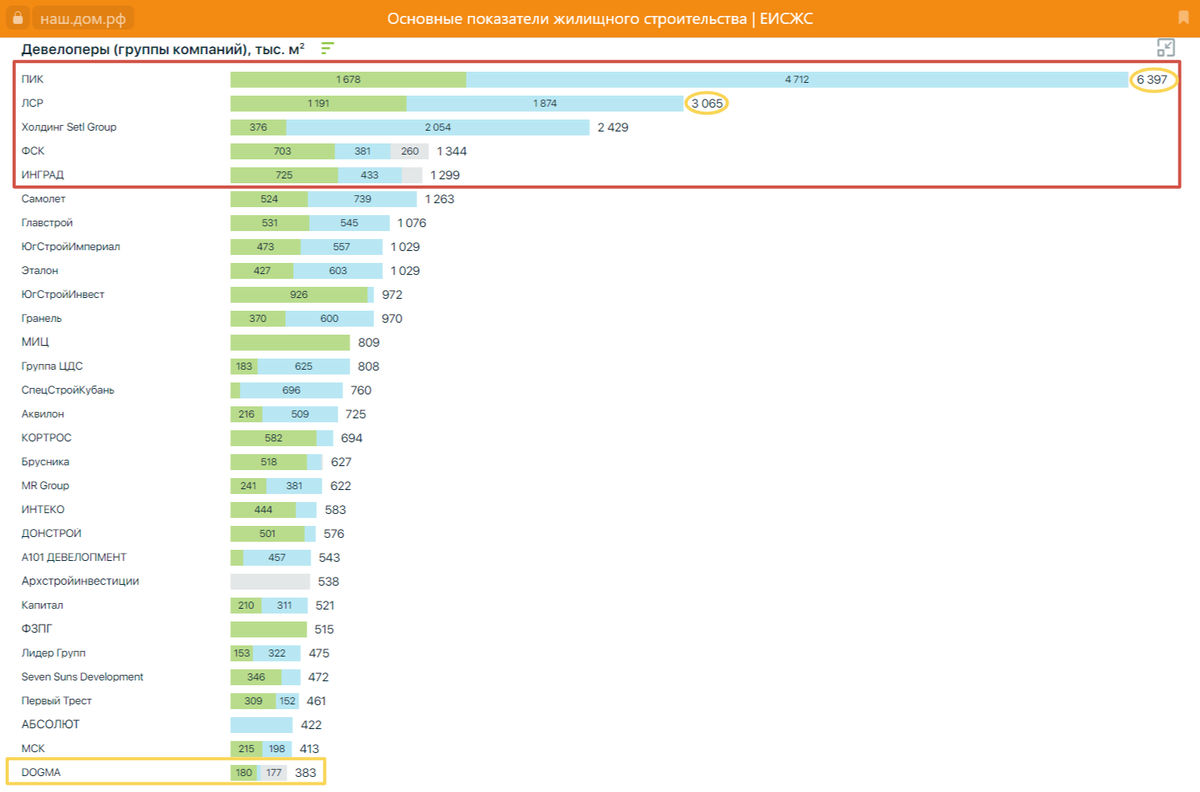
Task: Click the chart title Девелоперы (группы компаний)
Action: (x=163, y=48)
